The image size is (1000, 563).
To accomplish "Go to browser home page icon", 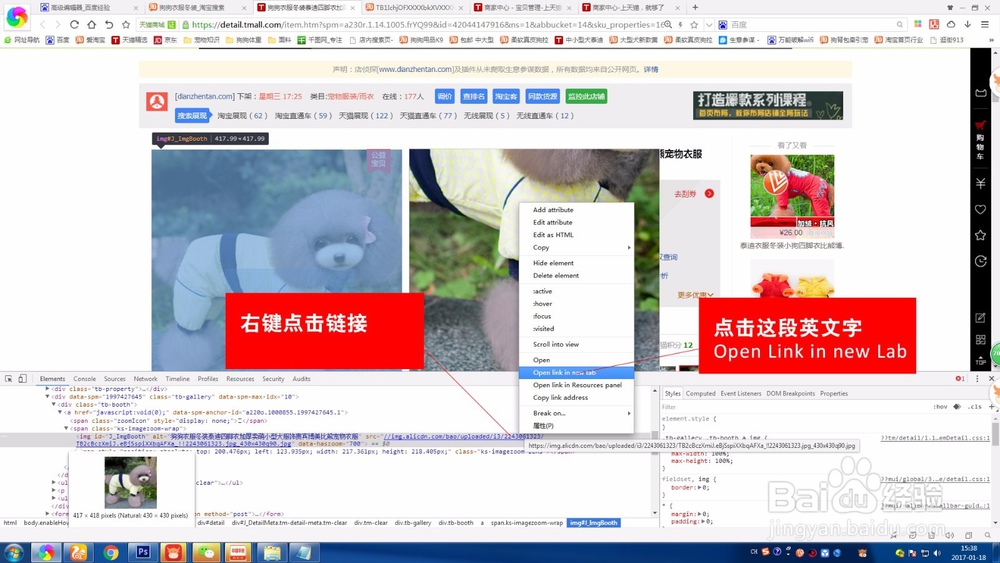I will (x=91, y=24).
